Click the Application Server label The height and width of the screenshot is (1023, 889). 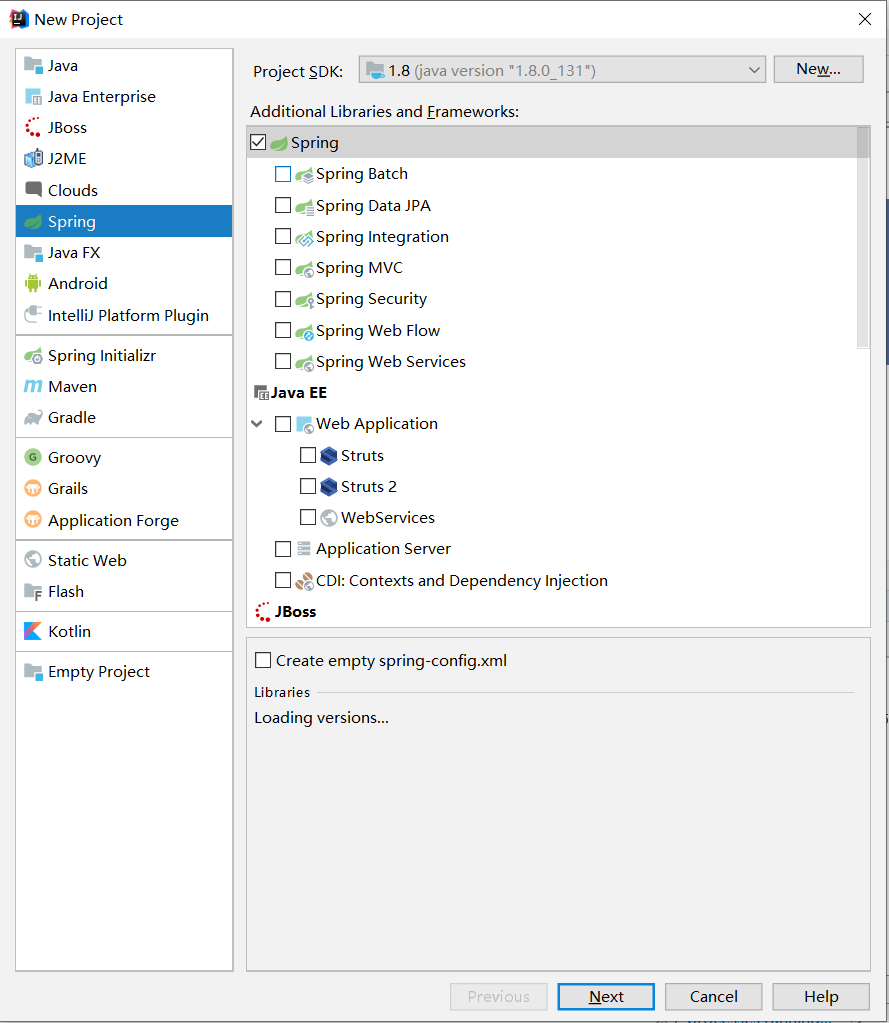tap(384, 549)
